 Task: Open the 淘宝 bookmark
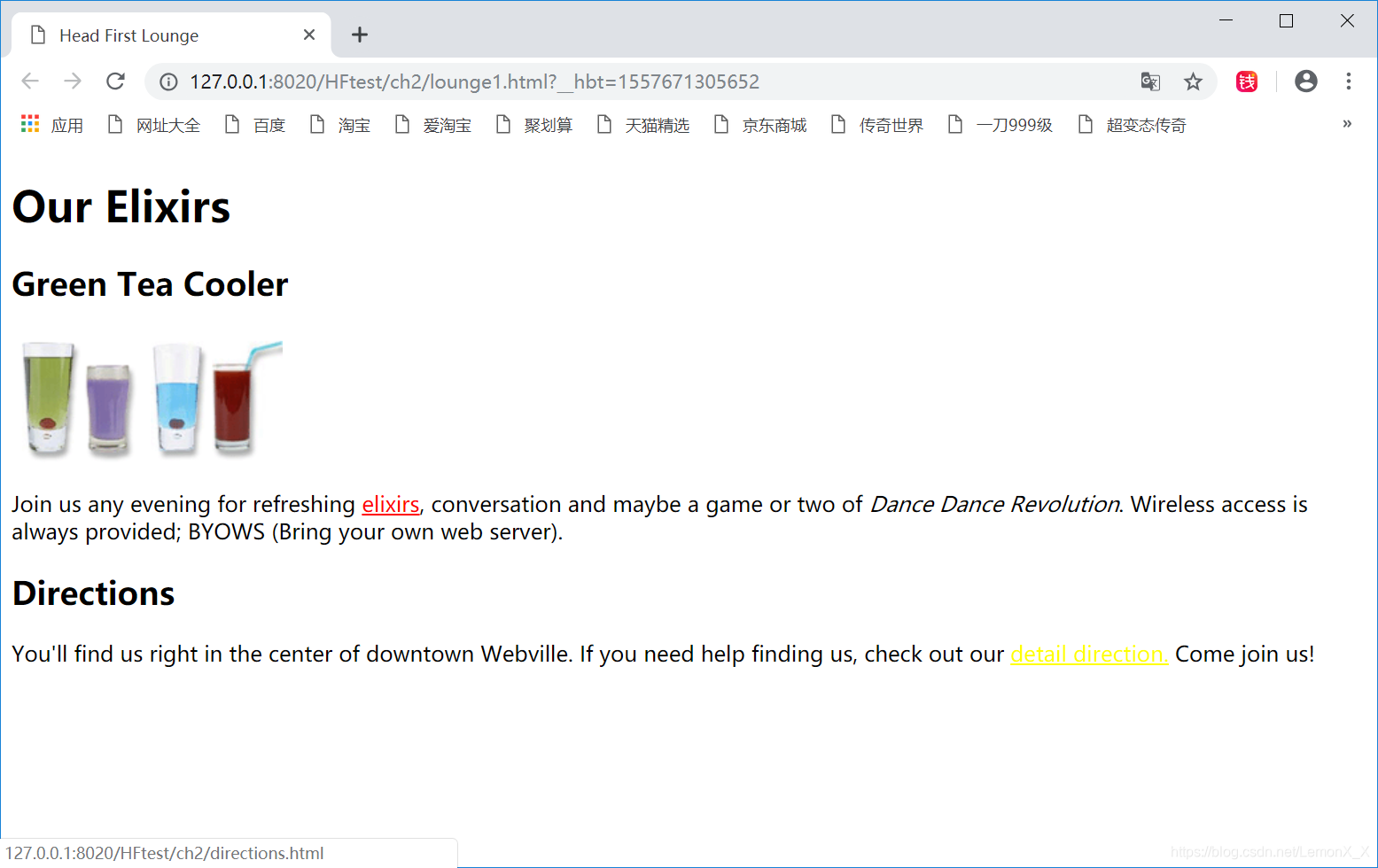pyautogui.click(x=340, y=125)
